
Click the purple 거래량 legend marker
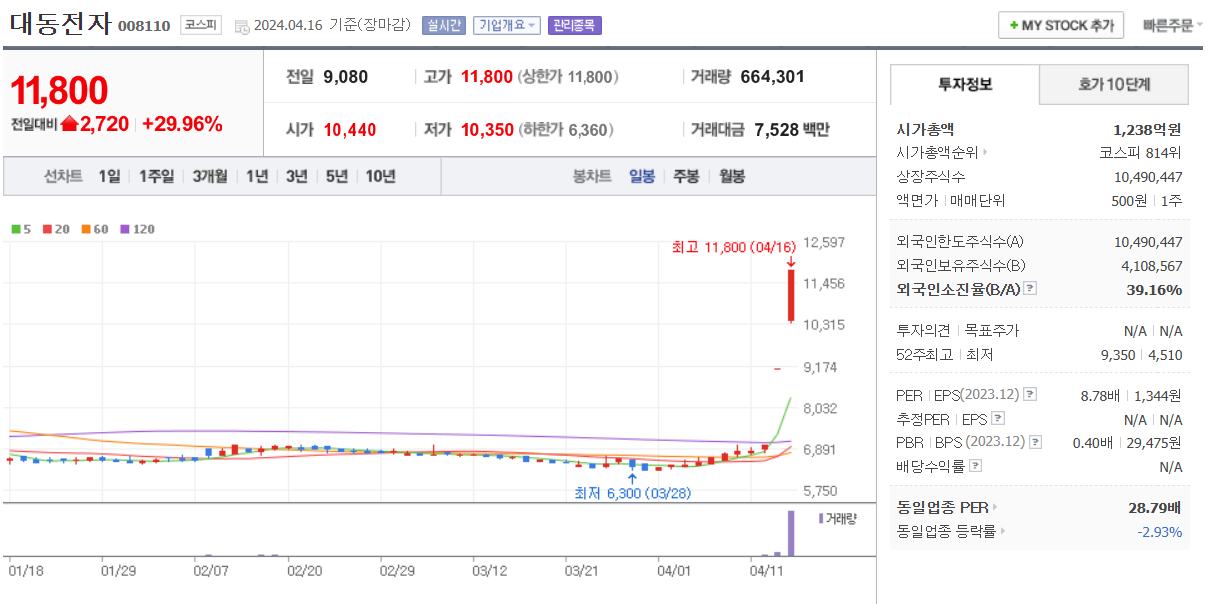click(821, 518)
